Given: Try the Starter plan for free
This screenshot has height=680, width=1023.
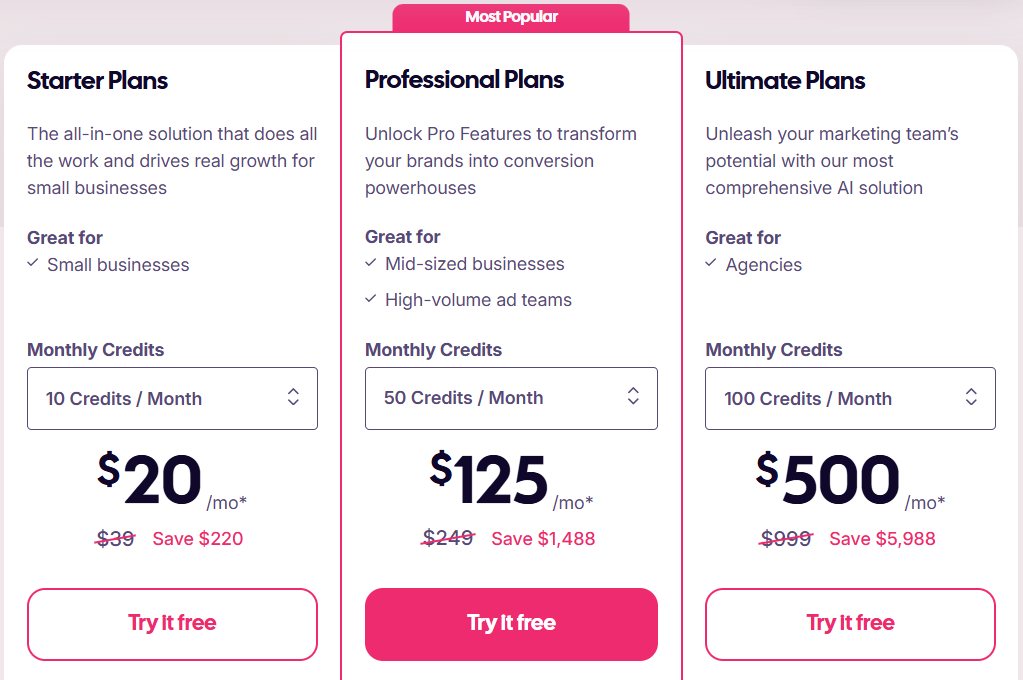Looking at the screenshot, I should tap(172, 624).
